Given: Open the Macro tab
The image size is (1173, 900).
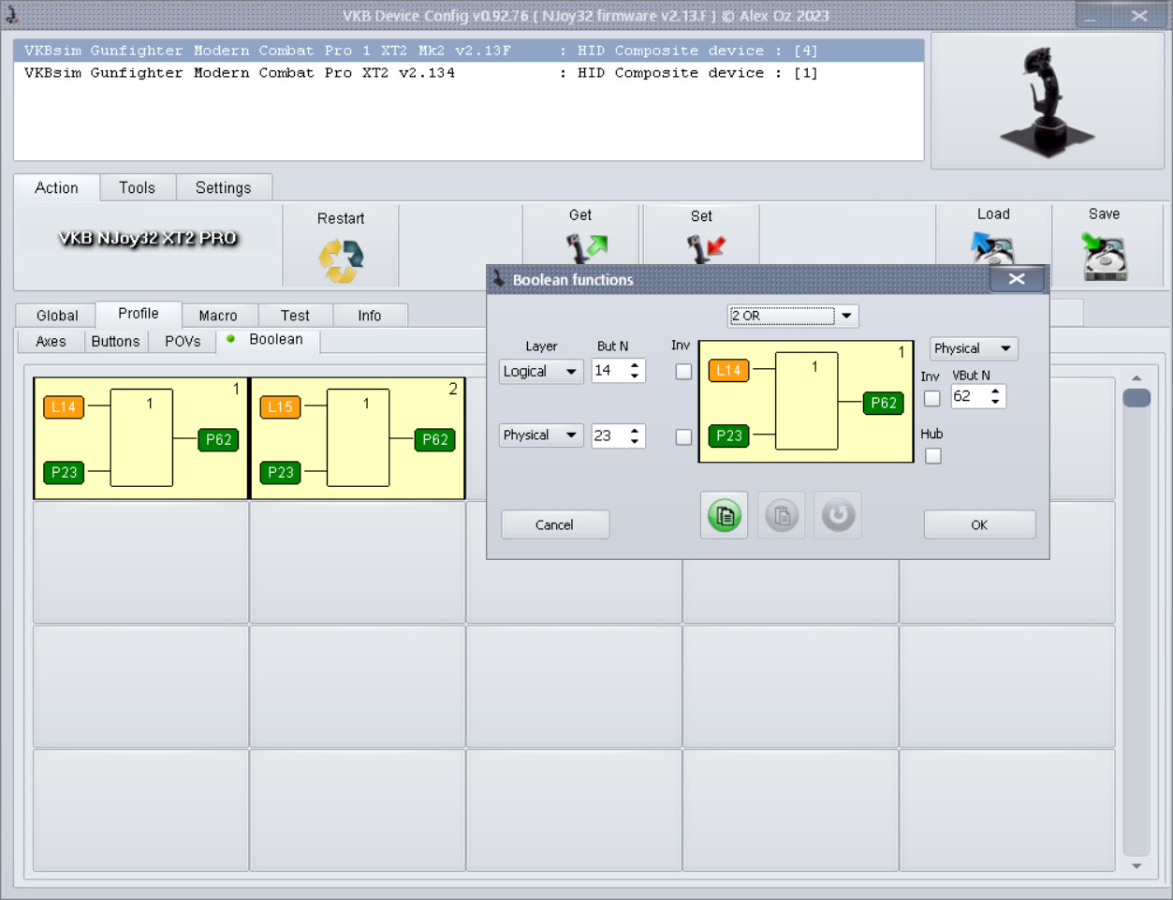Looking at the screenshot, I should click(x=218, y=316).
